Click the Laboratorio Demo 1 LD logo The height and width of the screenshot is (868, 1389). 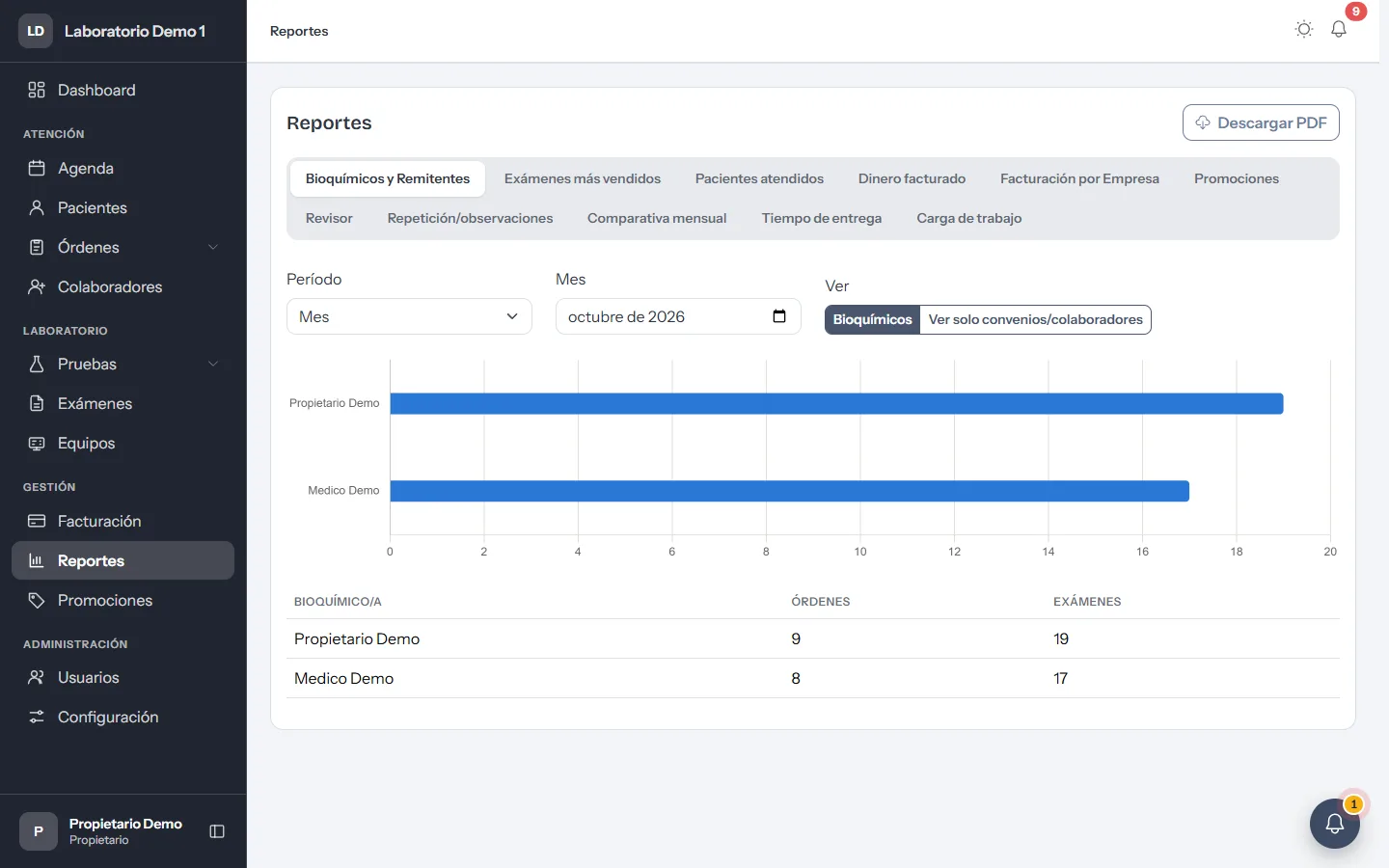click(x=36, y=31)
